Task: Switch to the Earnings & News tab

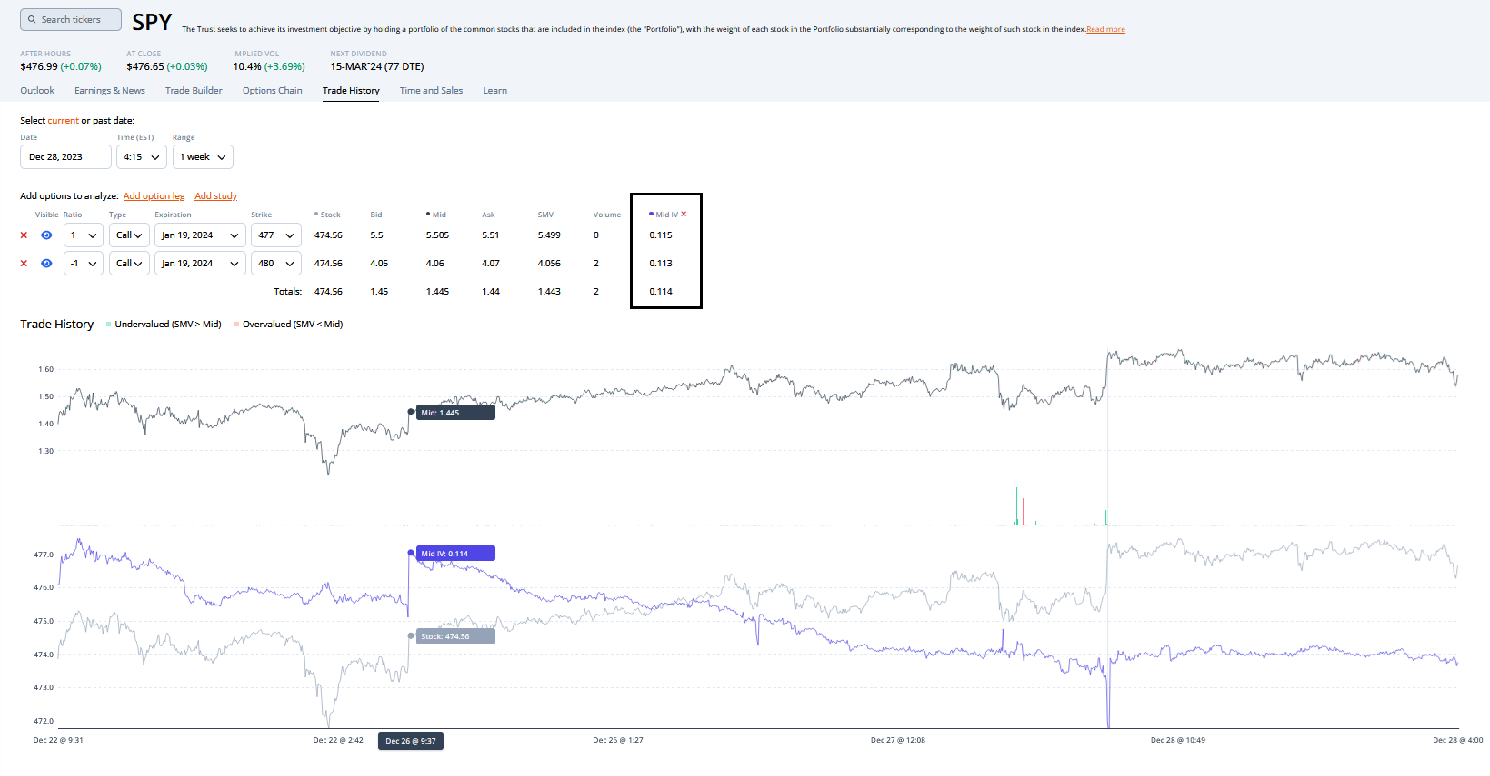Action: (x=109, y=90)
